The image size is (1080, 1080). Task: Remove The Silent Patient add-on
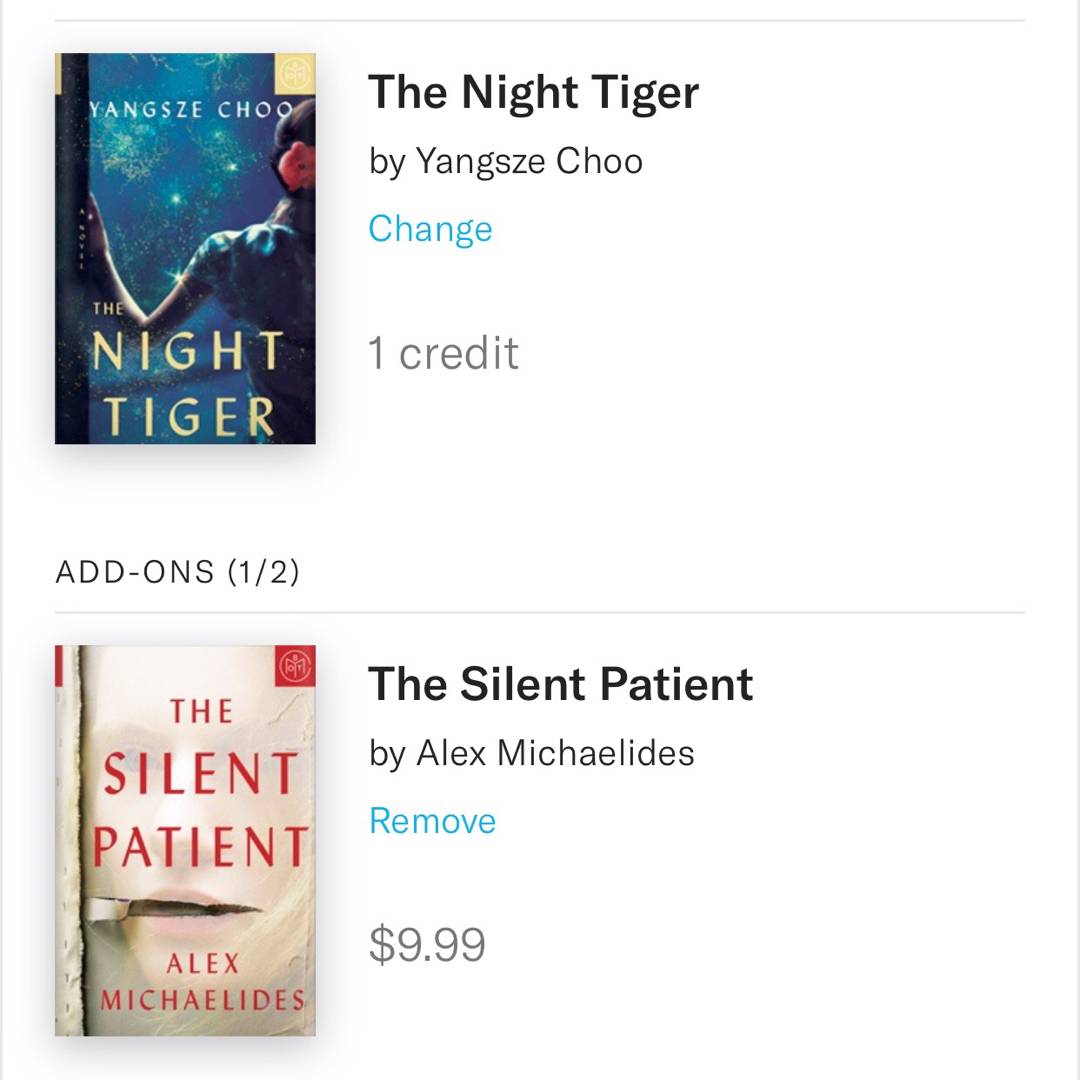click(x=432, y=821)
